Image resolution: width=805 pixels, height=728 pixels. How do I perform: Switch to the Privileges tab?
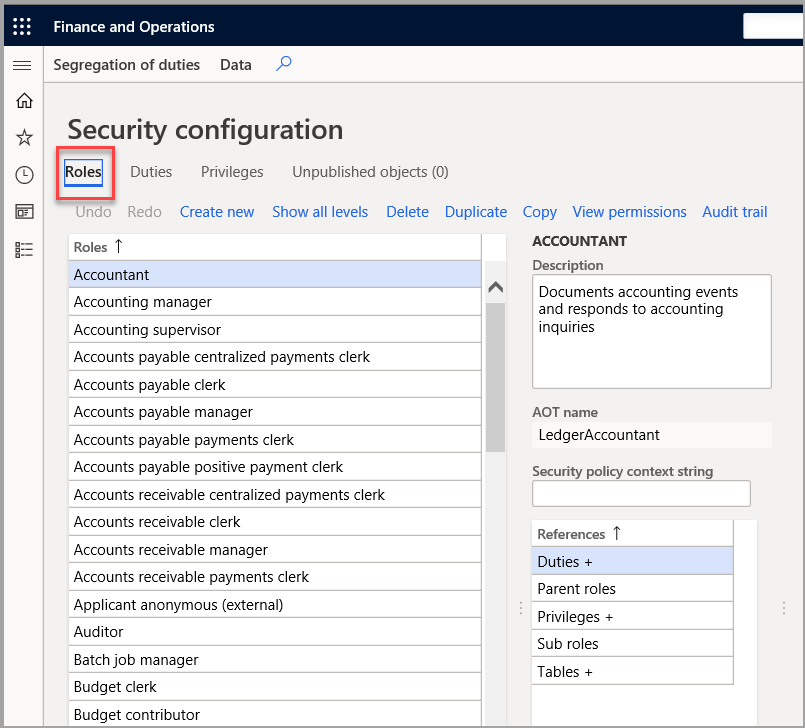(231, 171)
